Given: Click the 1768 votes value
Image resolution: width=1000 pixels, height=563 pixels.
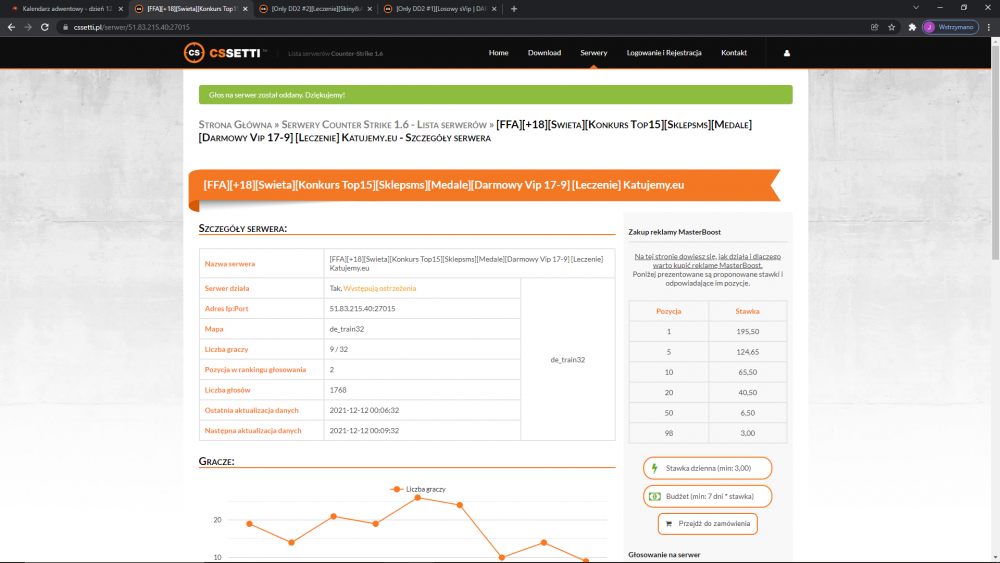Looking at the screenshot, I should click(x=338, y=390).
